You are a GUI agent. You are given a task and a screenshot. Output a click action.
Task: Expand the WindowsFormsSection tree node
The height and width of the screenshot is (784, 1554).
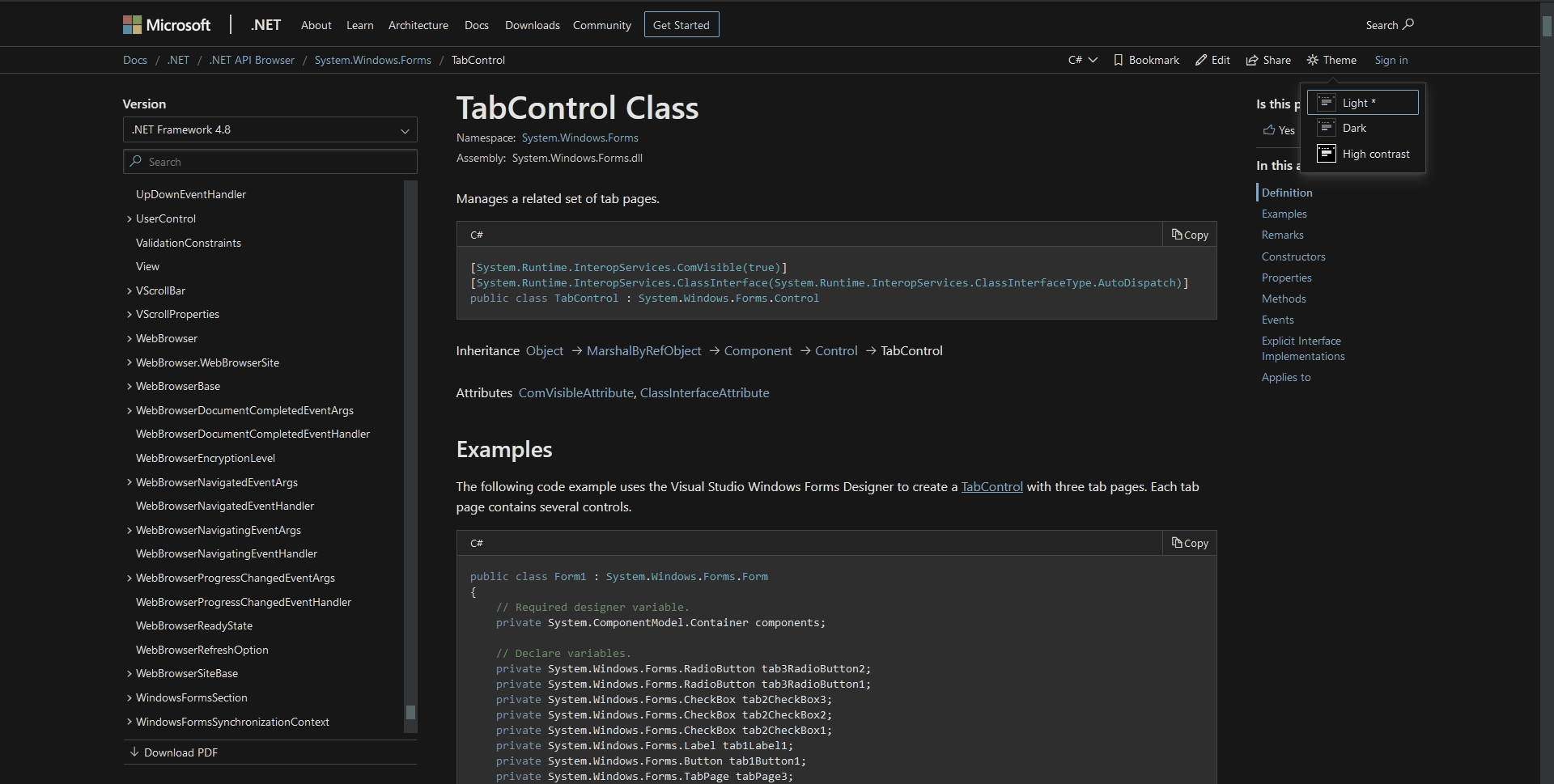129,697
